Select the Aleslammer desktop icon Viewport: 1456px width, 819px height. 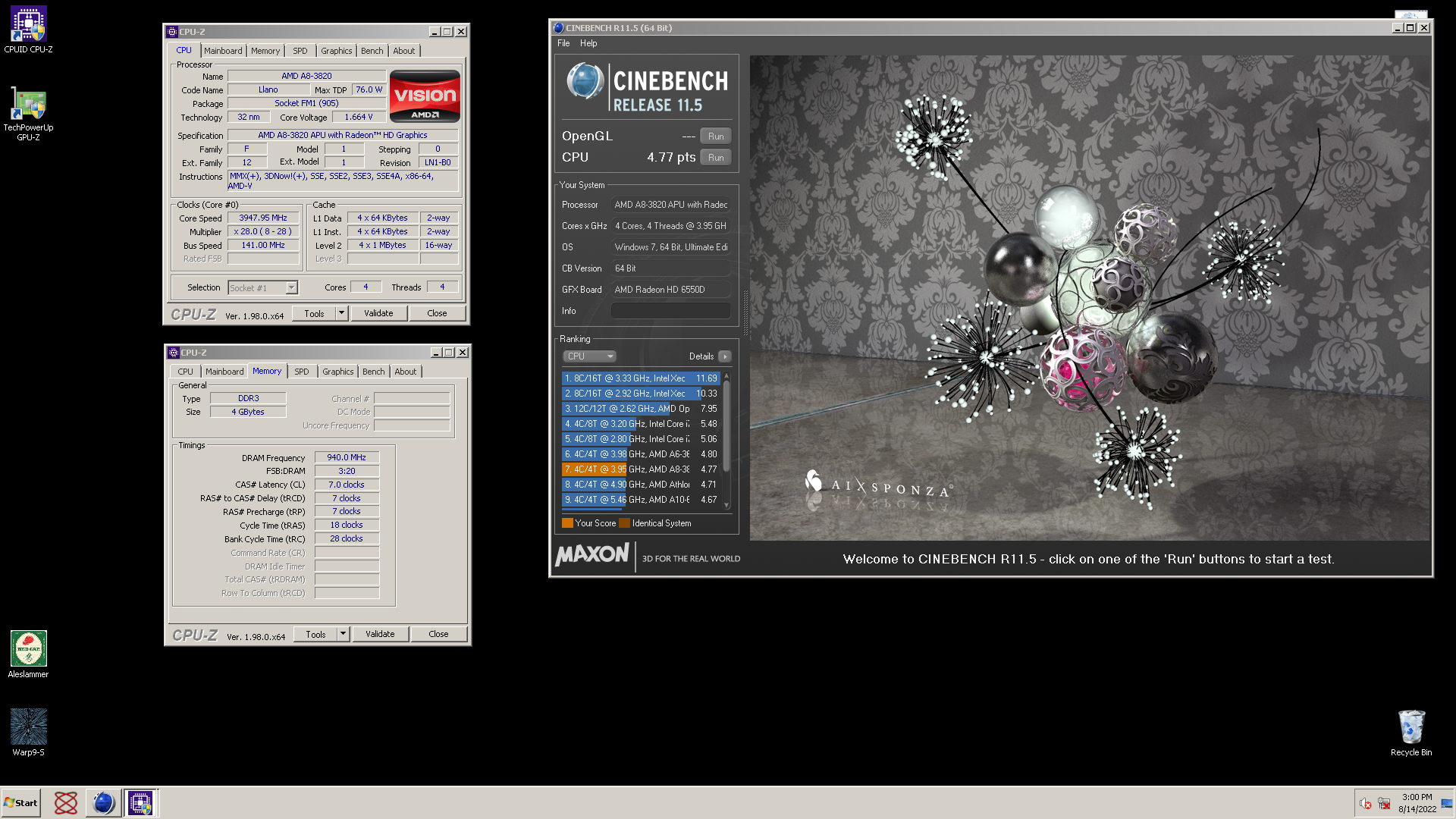[x=28, y=654]
